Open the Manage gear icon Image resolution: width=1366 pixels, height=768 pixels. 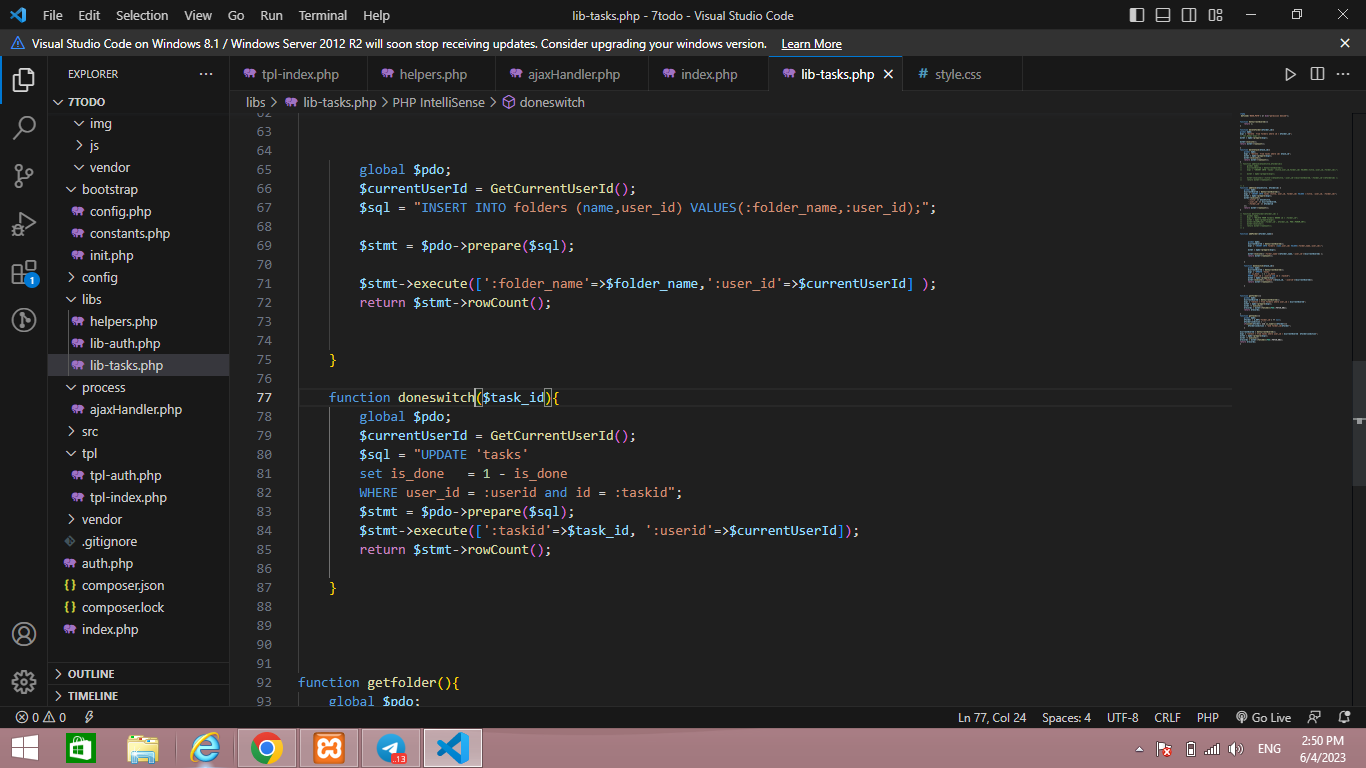24,682
